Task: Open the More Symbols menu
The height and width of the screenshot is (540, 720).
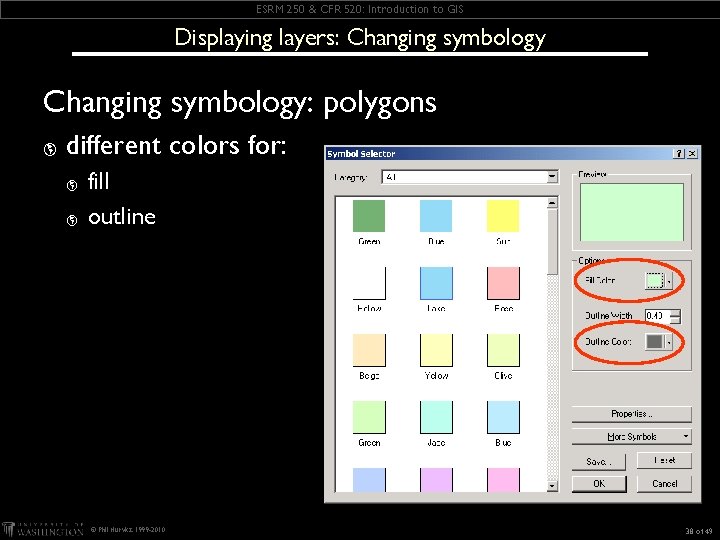Action: coord(631,437)
